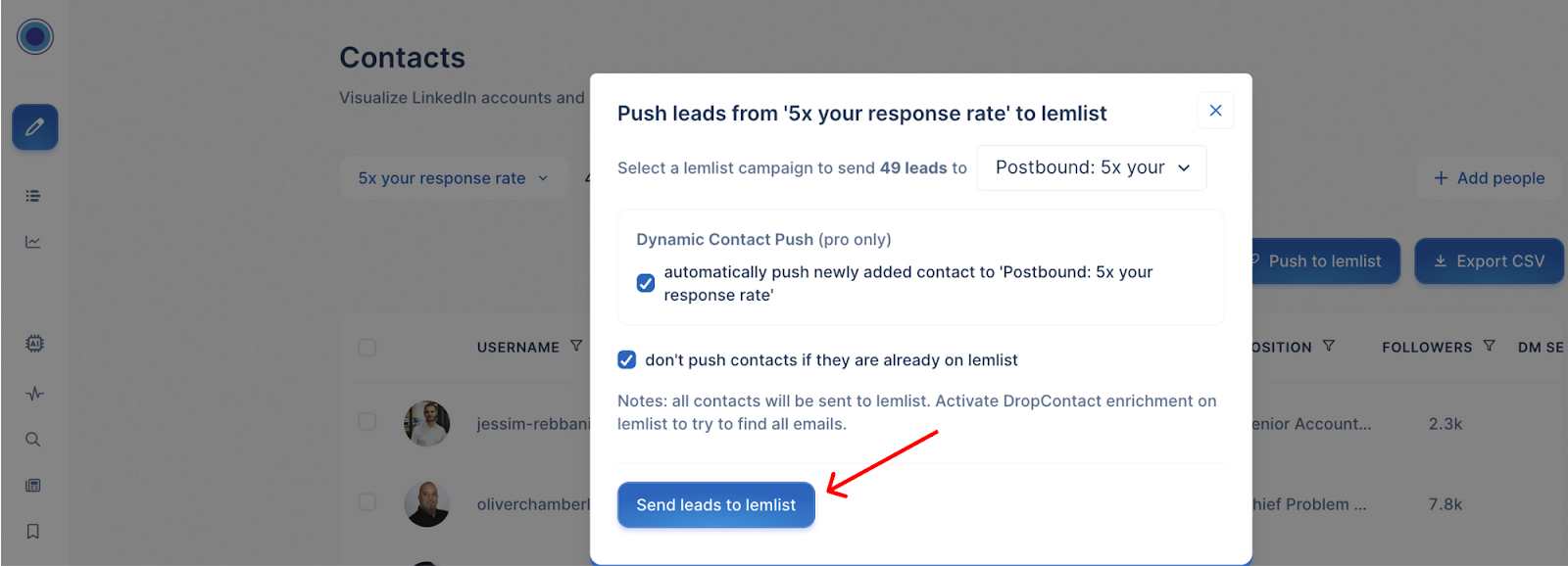Open the Followers column filter
The width and height of the screenshot is (1568, 566).
coord(1490,347)
